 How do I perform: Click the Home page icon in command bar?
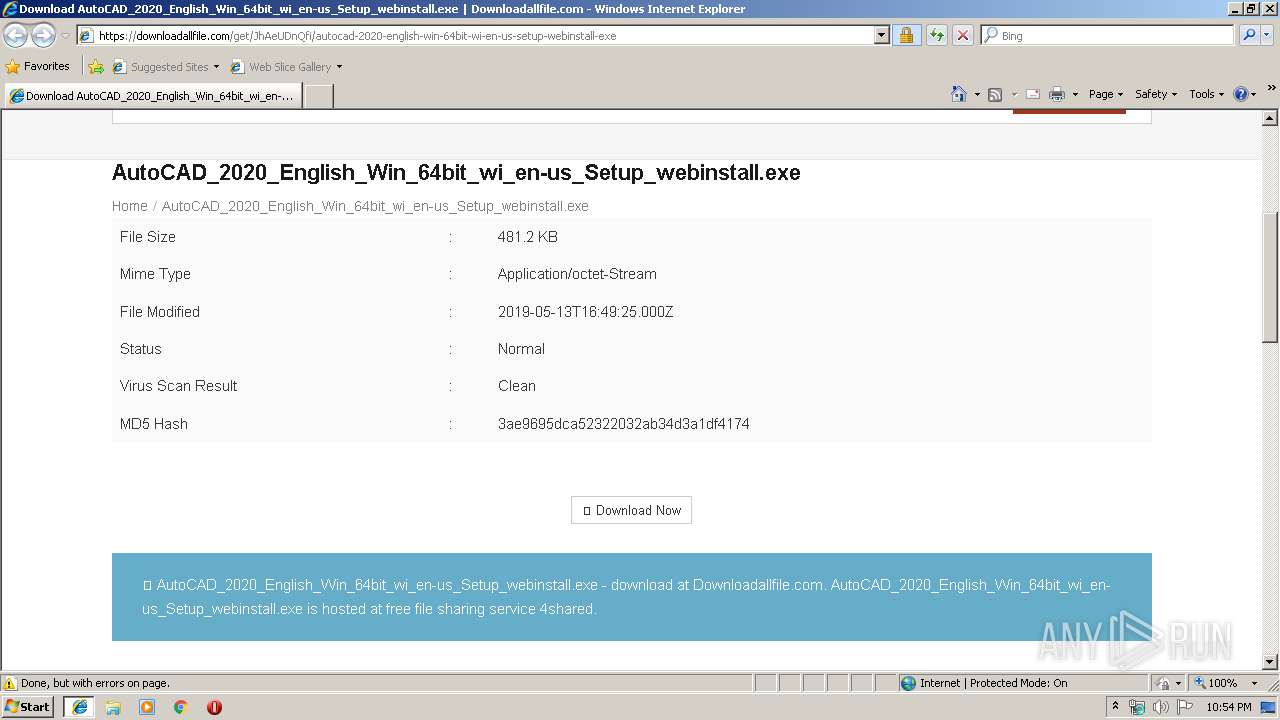[x=958, y=94]
